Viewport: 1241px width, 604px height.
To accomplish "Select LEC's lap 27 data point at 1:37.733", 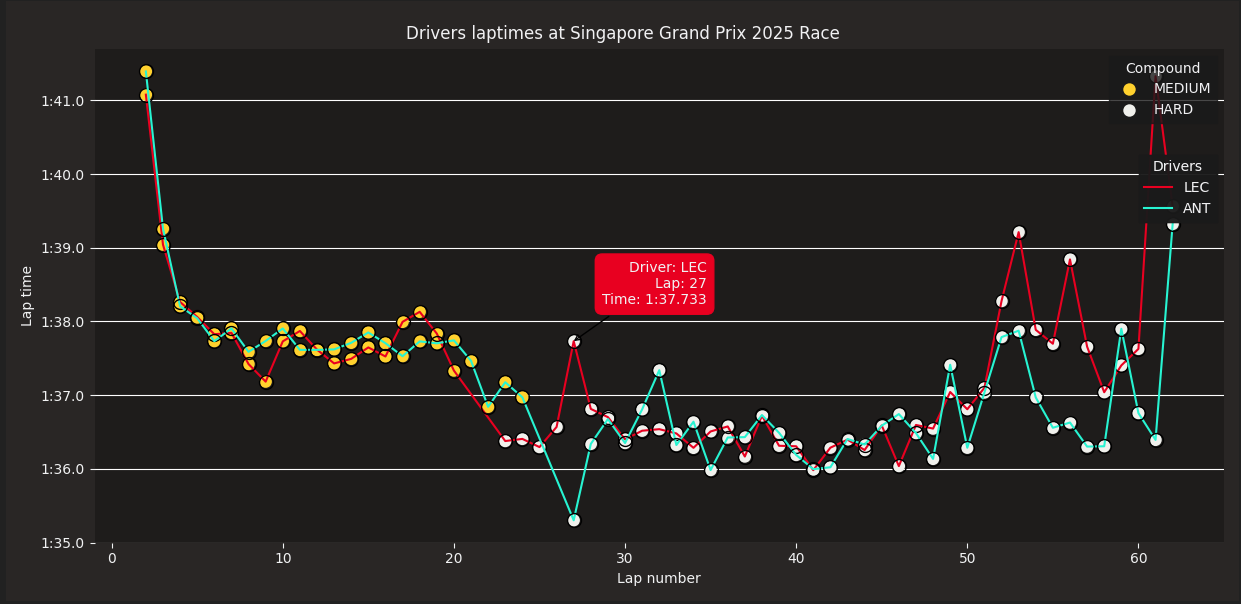I will point(574,341).
